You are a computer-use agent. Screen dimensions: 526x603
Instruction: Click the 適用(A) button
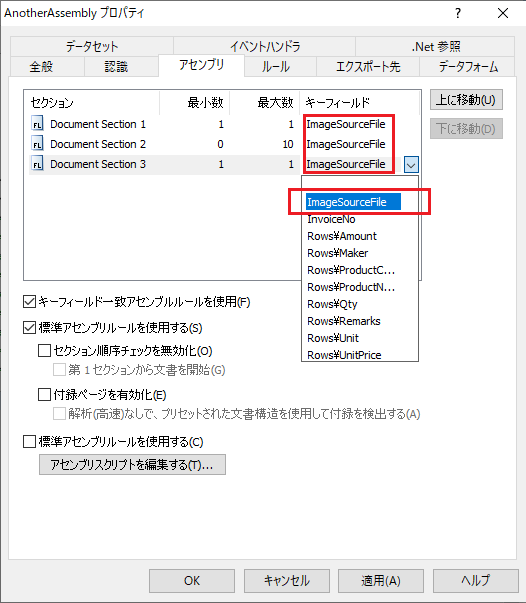[x=381, y=581]
